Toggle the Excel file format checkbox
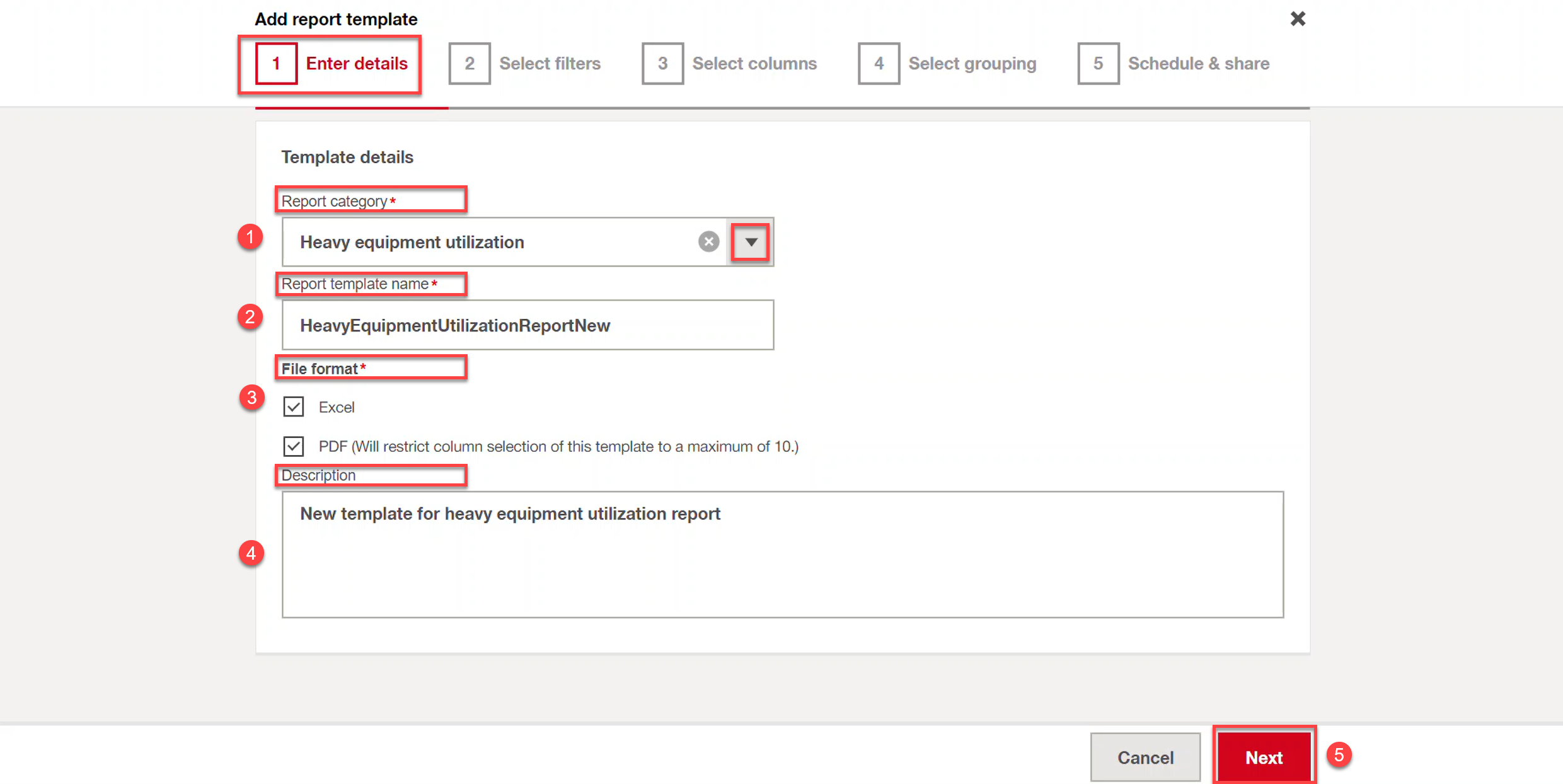1563x784 pixels. 294,407
